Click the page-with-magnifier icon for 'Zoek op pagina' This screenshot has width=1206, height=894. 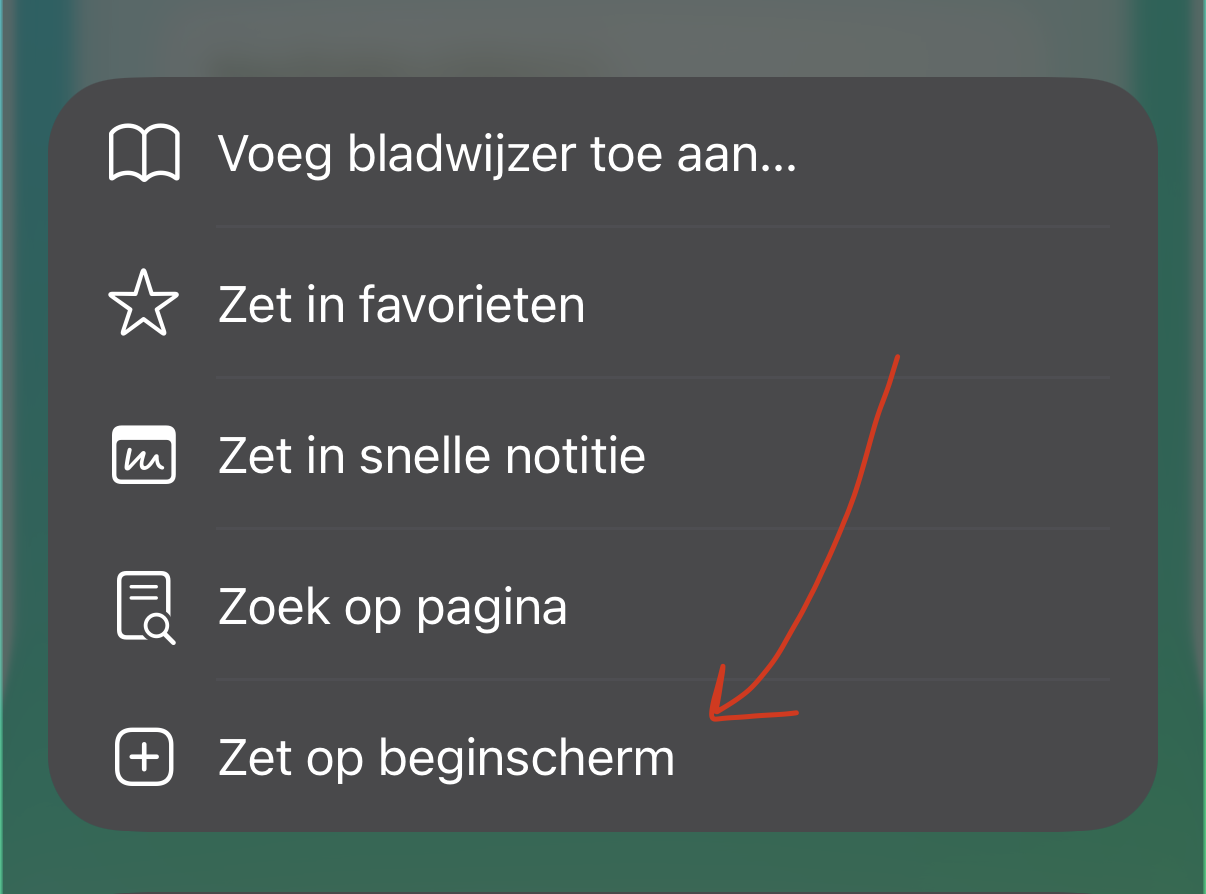[x=143, y=606]
